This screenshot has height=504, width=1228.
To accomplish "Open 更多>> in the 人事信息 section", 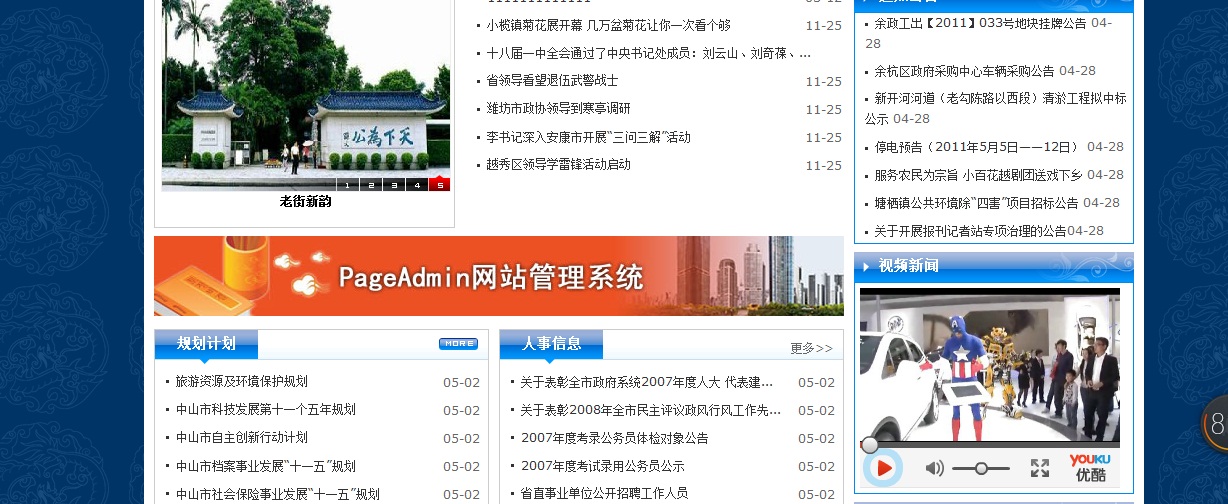I will pos(811,348).
